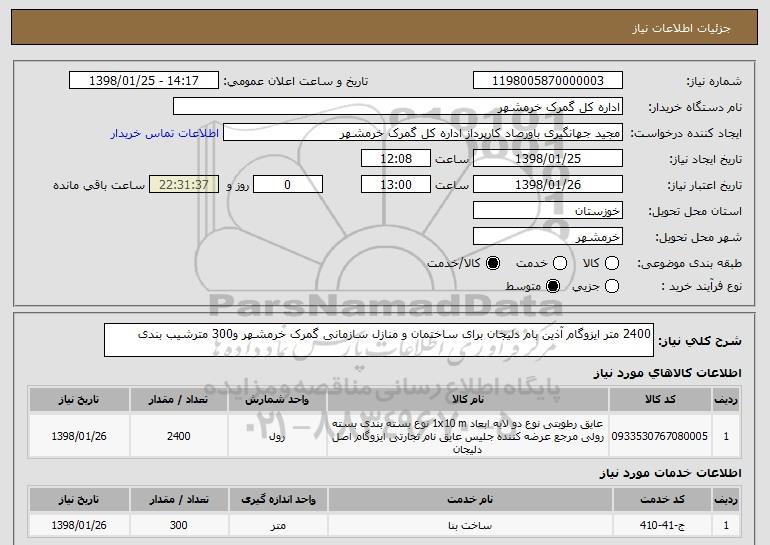770x545 pixels.
Task: Click the province field خوزستان
Action: click(x=548, y=211)
